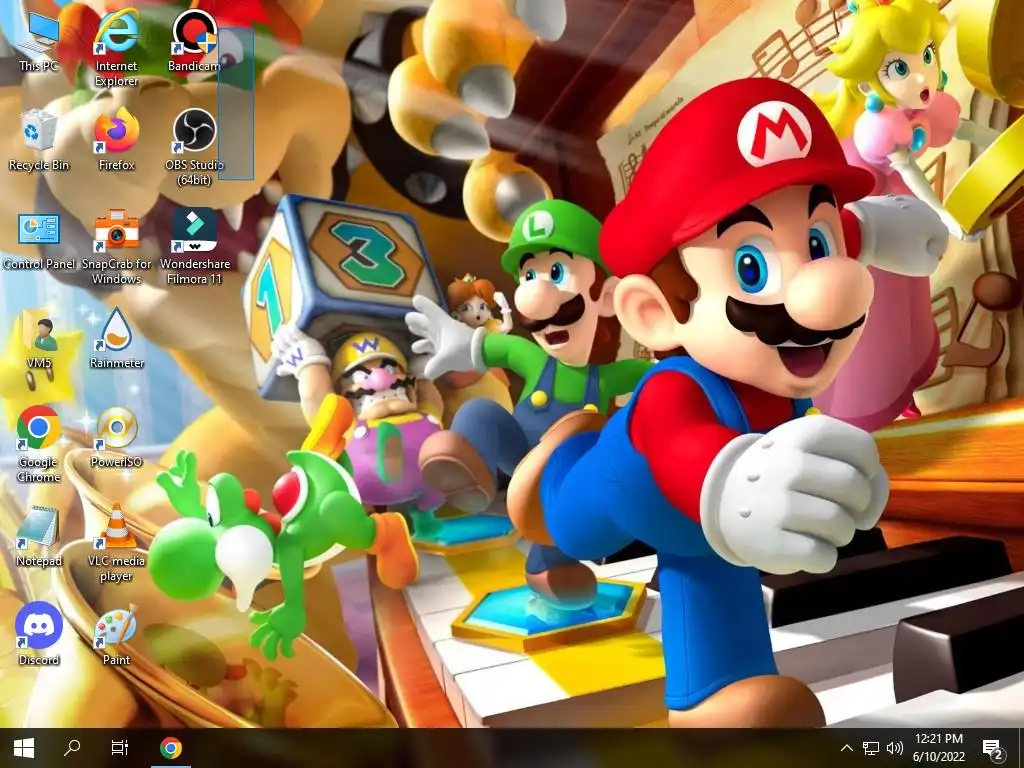The height and width of the screenshot is (768, 1024).
Task: Select the Rainmeter desktop shortcut
Action: (116, 338)
